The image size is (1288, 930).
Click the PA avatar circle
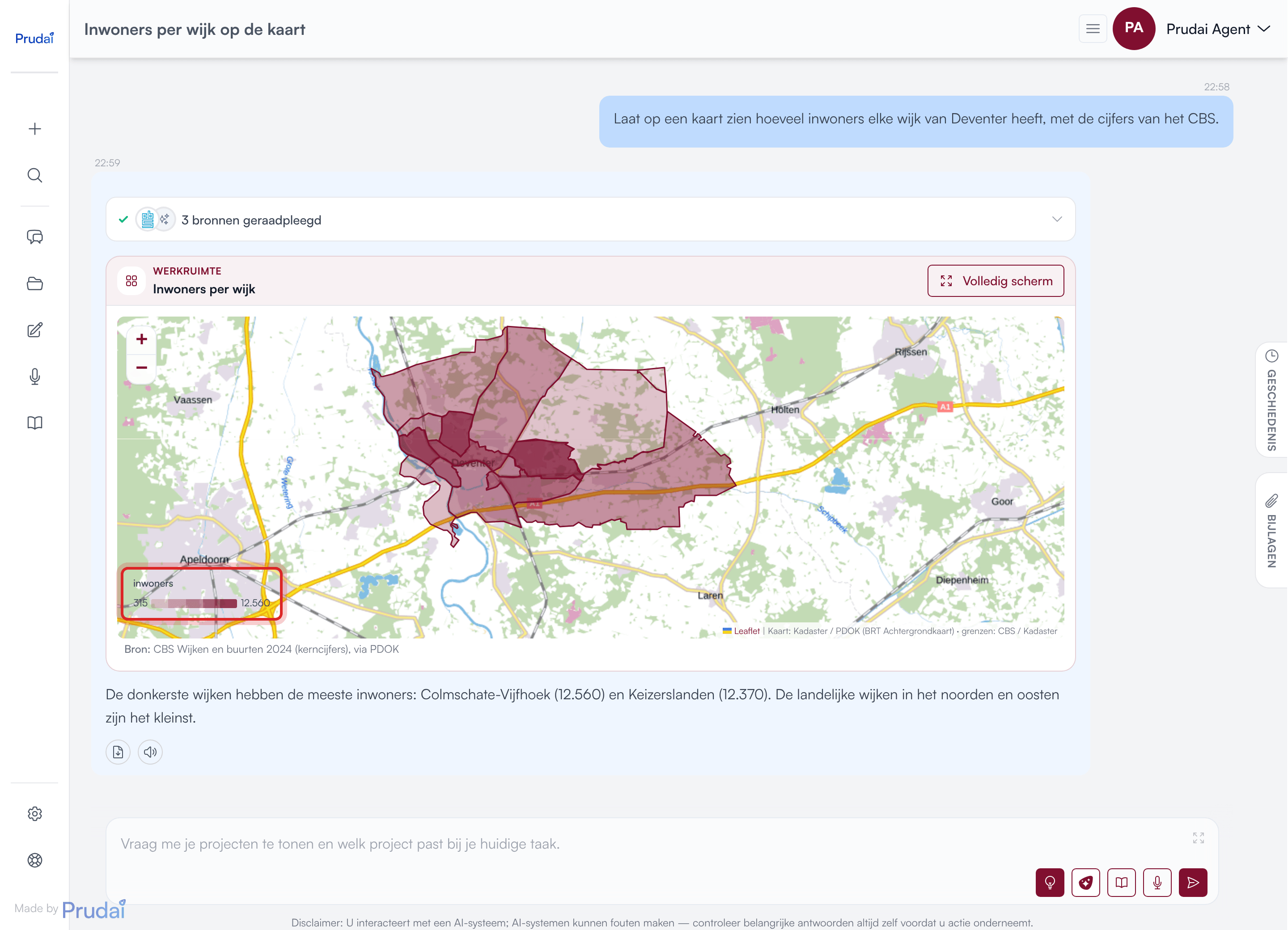coord(1134,28)
